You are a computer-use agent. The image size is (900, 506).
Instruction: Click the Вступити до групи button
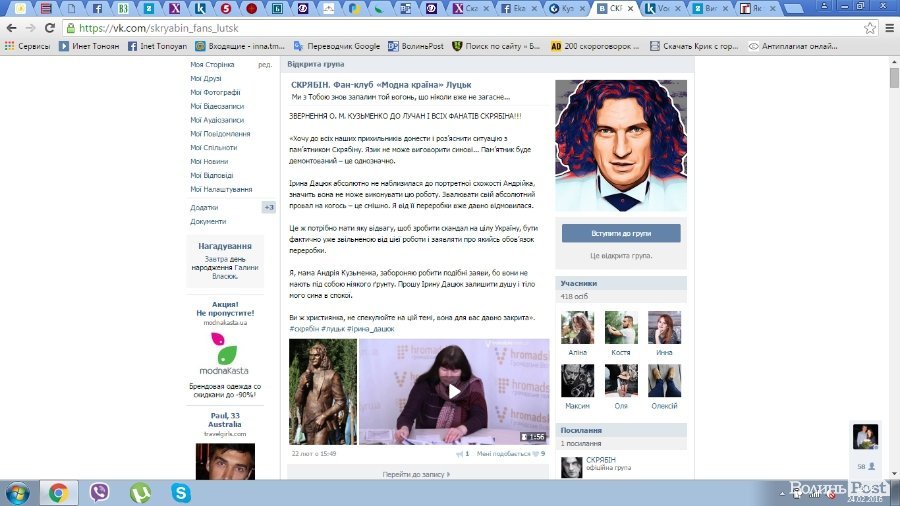click(620, 233)
